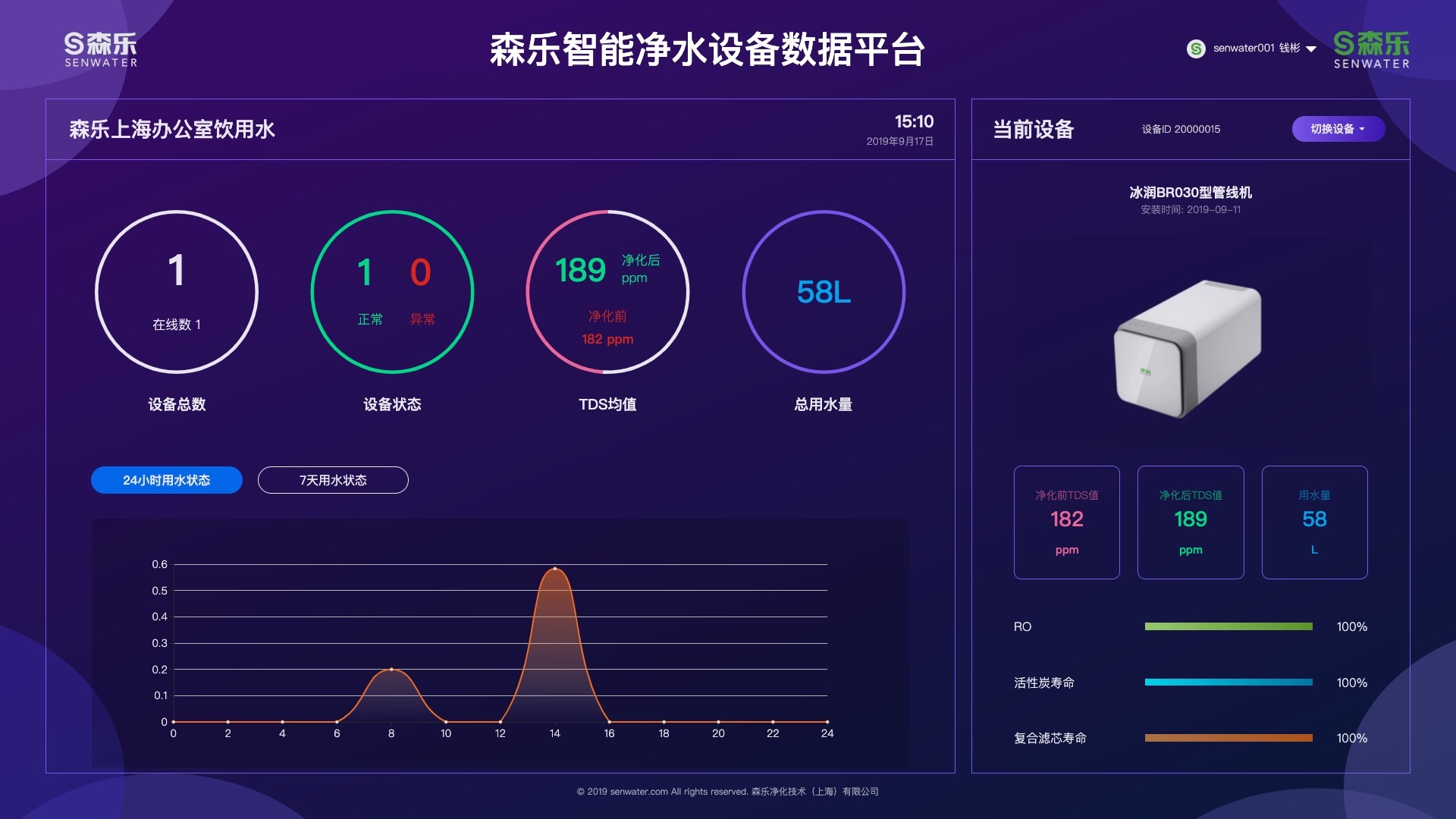This screenshot has height=819, width=1456.
Task: Click the 设备总数 circle showing 1
Action: [x=177, y=292]
